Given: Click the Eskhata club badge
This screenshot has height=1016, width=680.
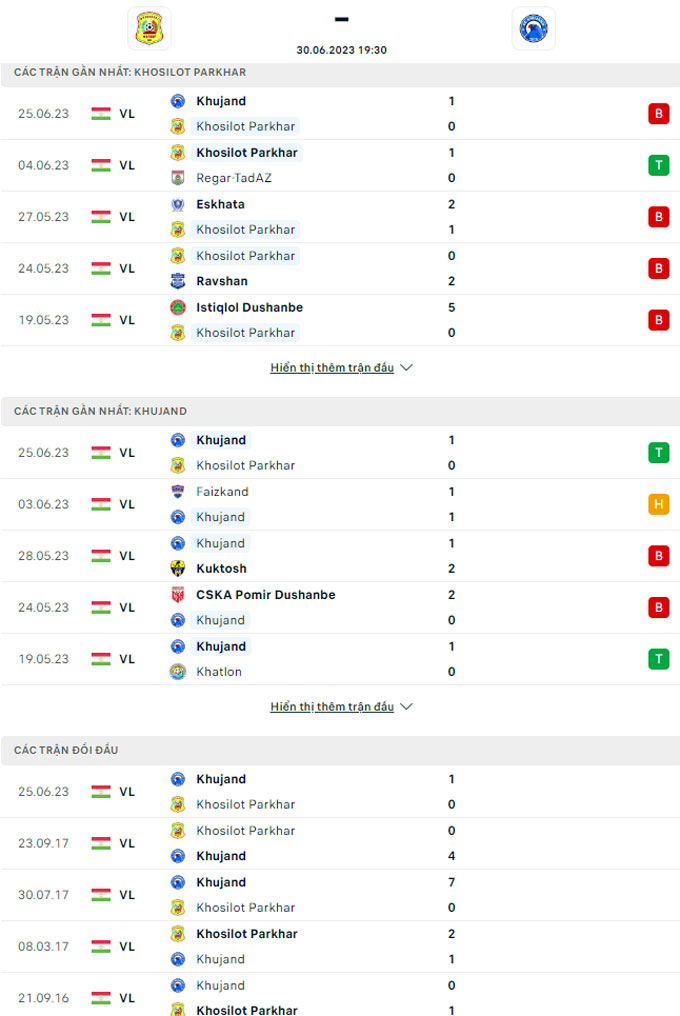Looking at the screenshot, I should pos(178,204).
